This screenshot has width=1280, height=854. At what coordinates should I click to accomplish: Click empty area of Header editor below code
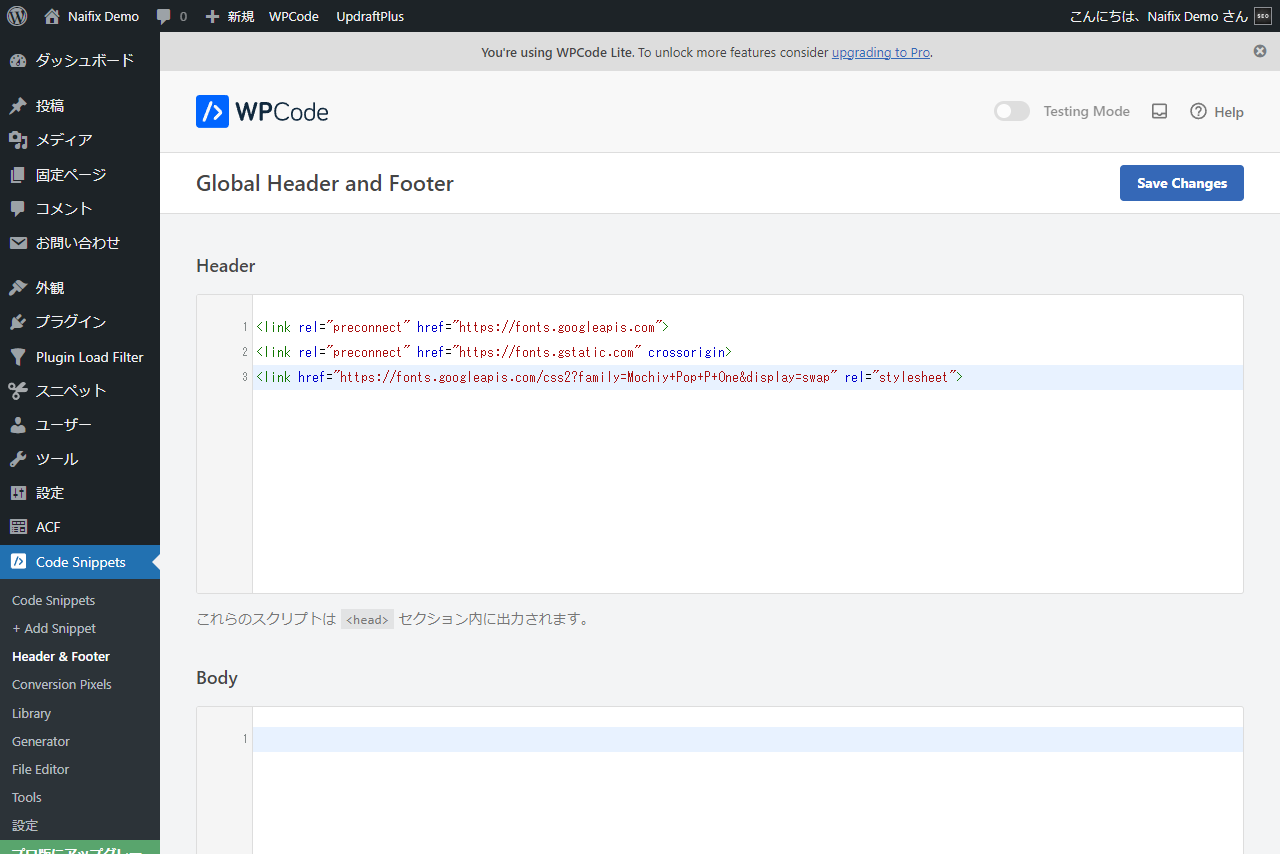747,490
